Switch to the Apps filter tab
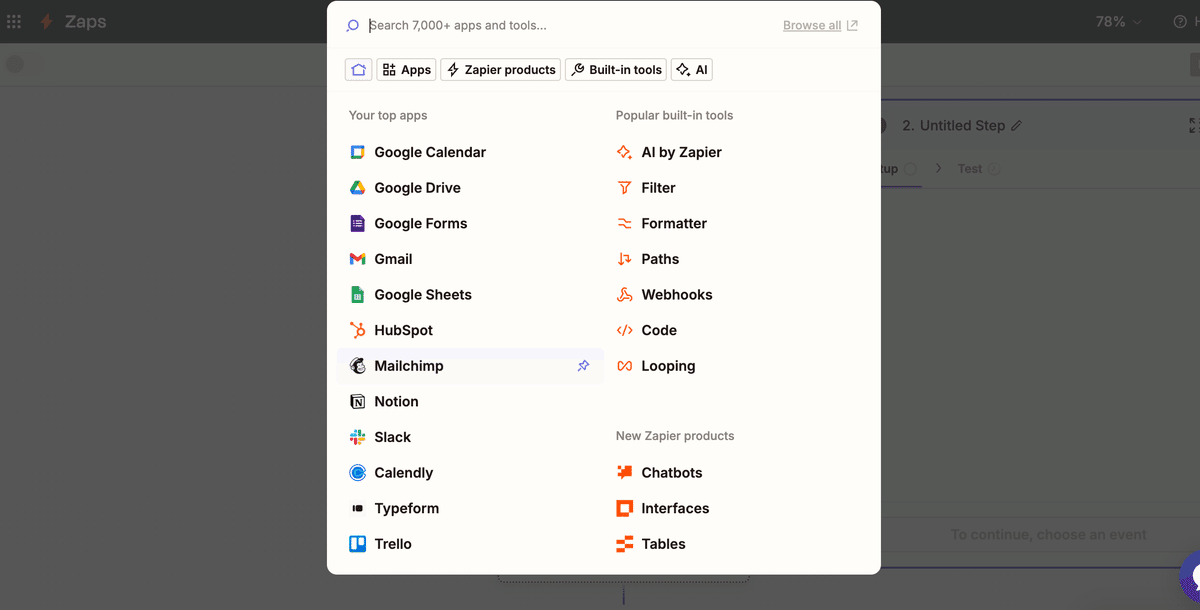The width and height of the screenshot is (1200, 610). click(406, 70)
